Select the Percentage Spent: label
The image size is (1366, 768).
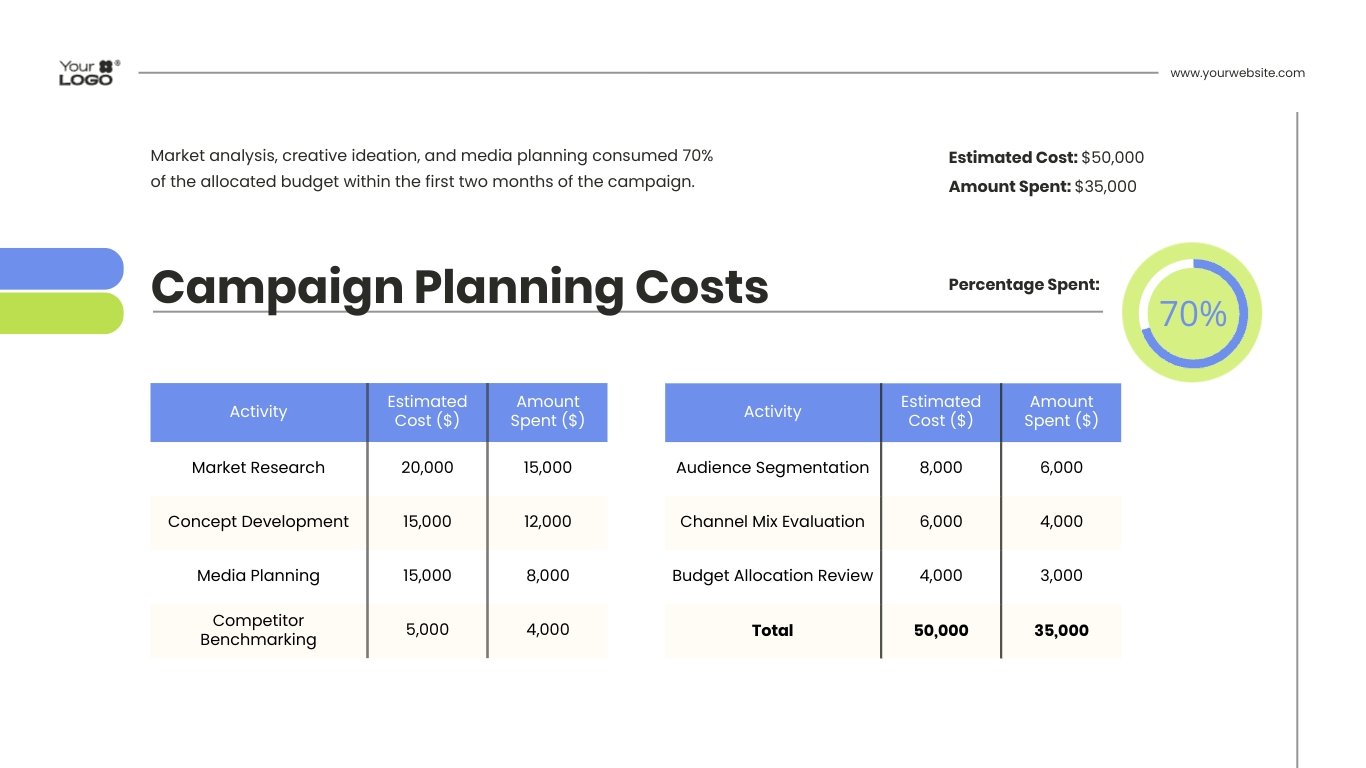click(x=1024, y=284)
